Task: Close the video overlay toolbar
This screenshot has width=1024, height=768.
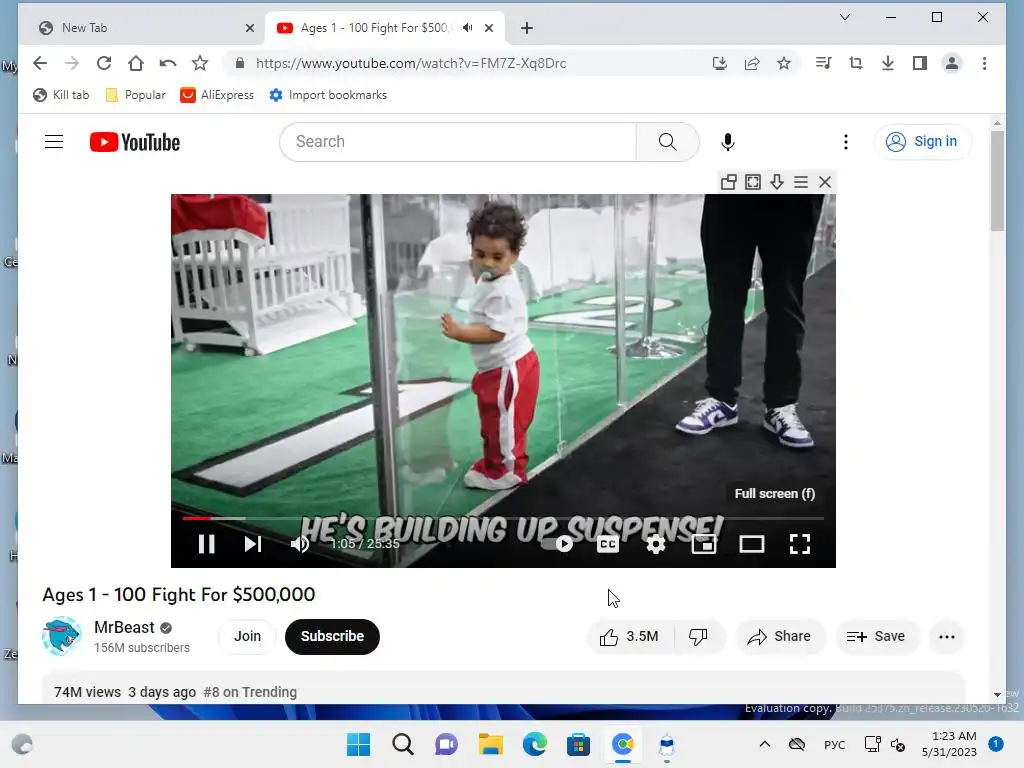Action: click(825, 182)
